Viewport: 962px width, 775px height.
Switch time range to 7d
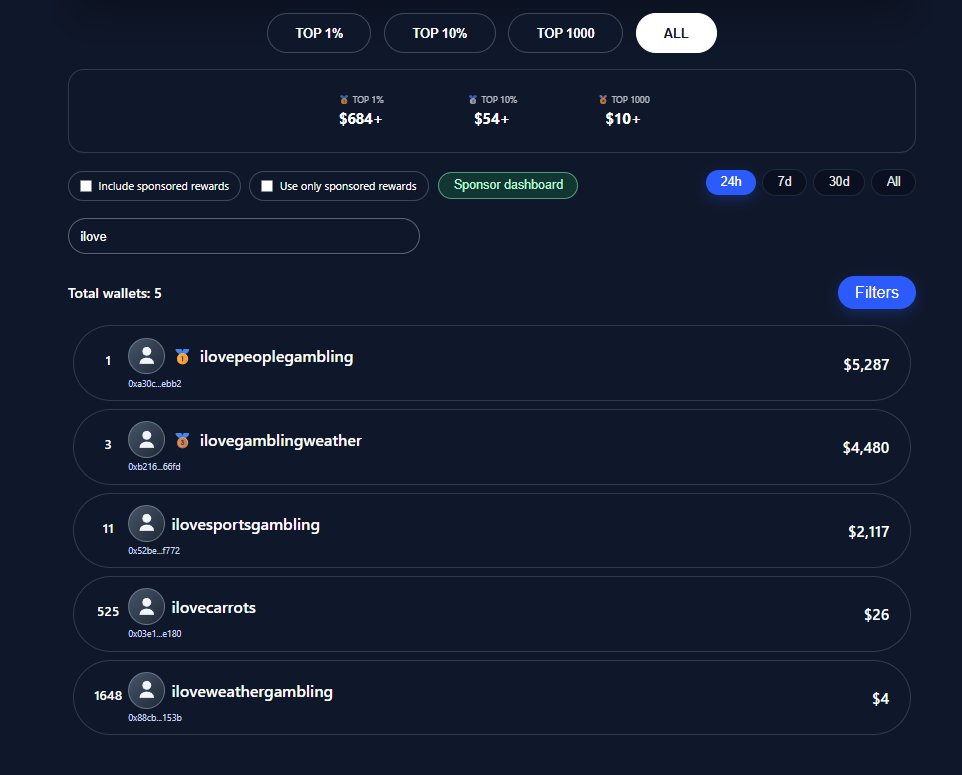(784, 182)
